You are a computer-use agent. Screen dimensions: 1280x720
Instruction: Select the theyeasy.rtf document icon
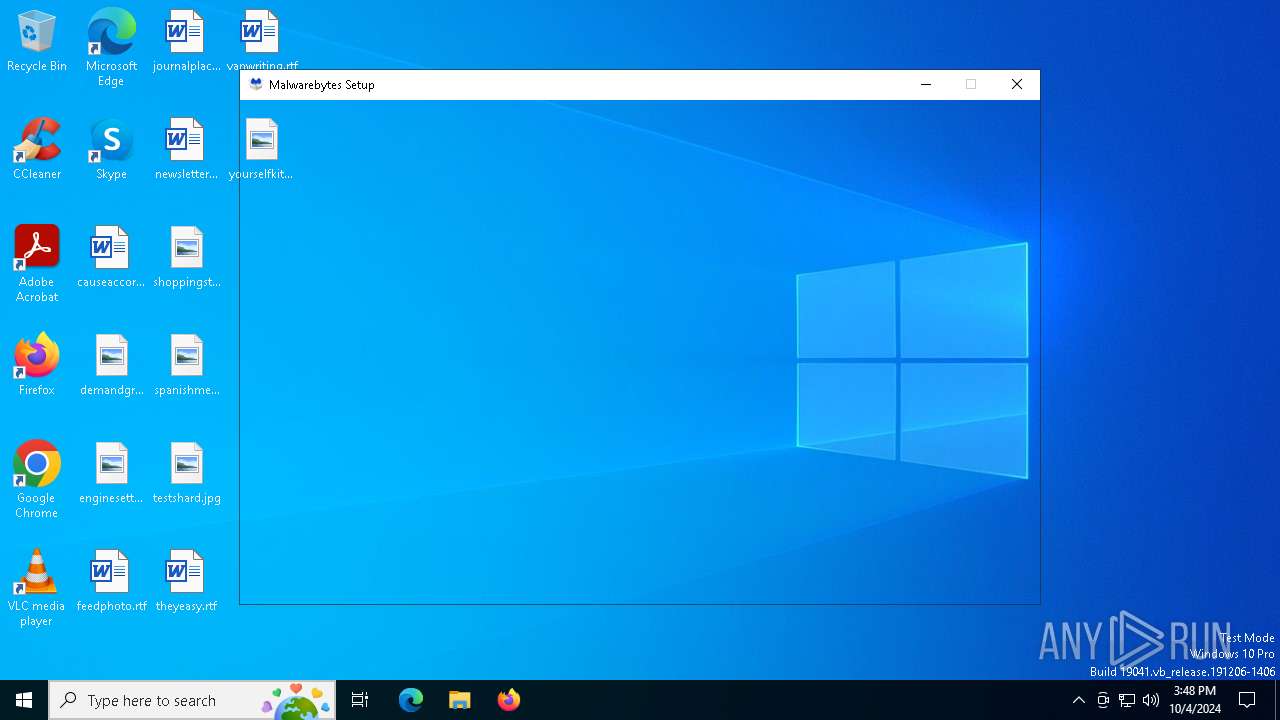click(186, 581)
